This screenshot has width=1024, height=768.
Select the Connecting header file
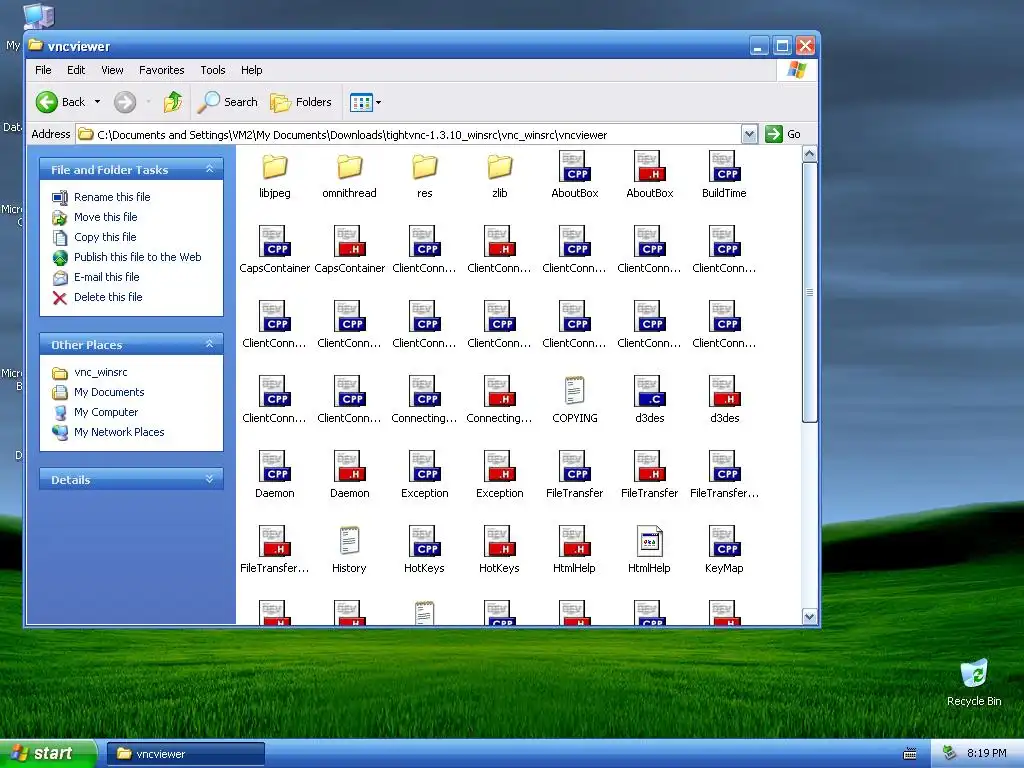coord(500,401)
